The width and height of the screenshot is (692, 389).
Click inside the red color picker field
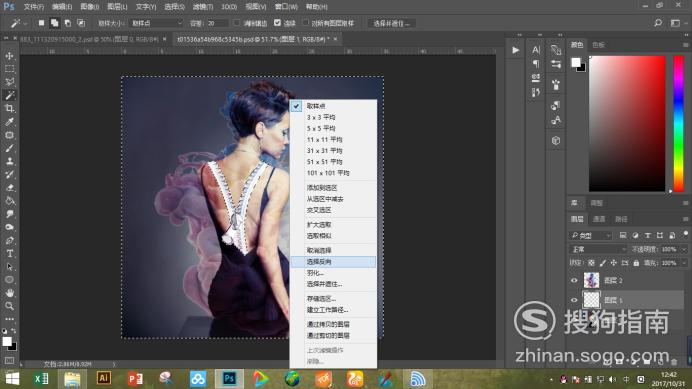[x=627, y=124]
